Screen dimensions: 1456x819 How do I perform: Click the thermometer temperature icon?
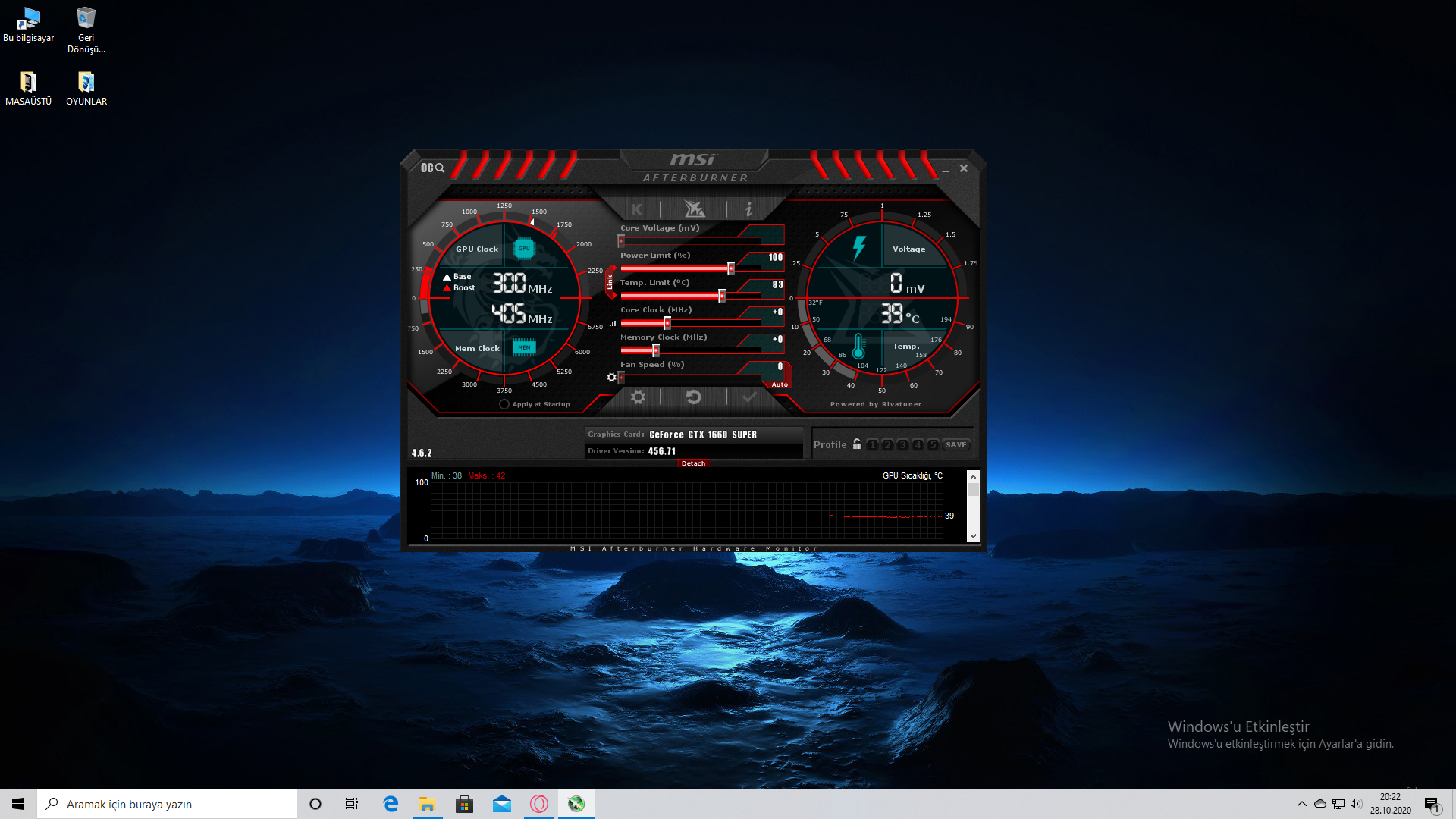tap(858, 347)
